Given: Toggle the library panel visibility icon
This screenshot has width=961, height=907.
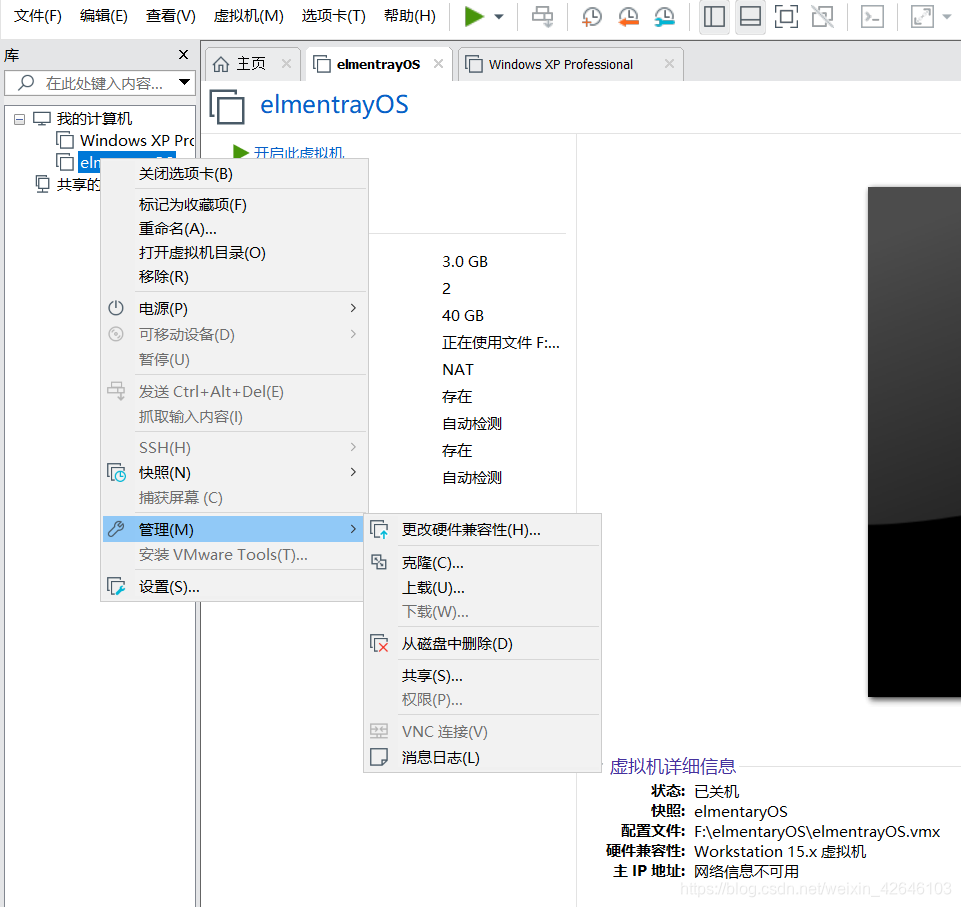Looking at the screenshot, I should (714, 17).
